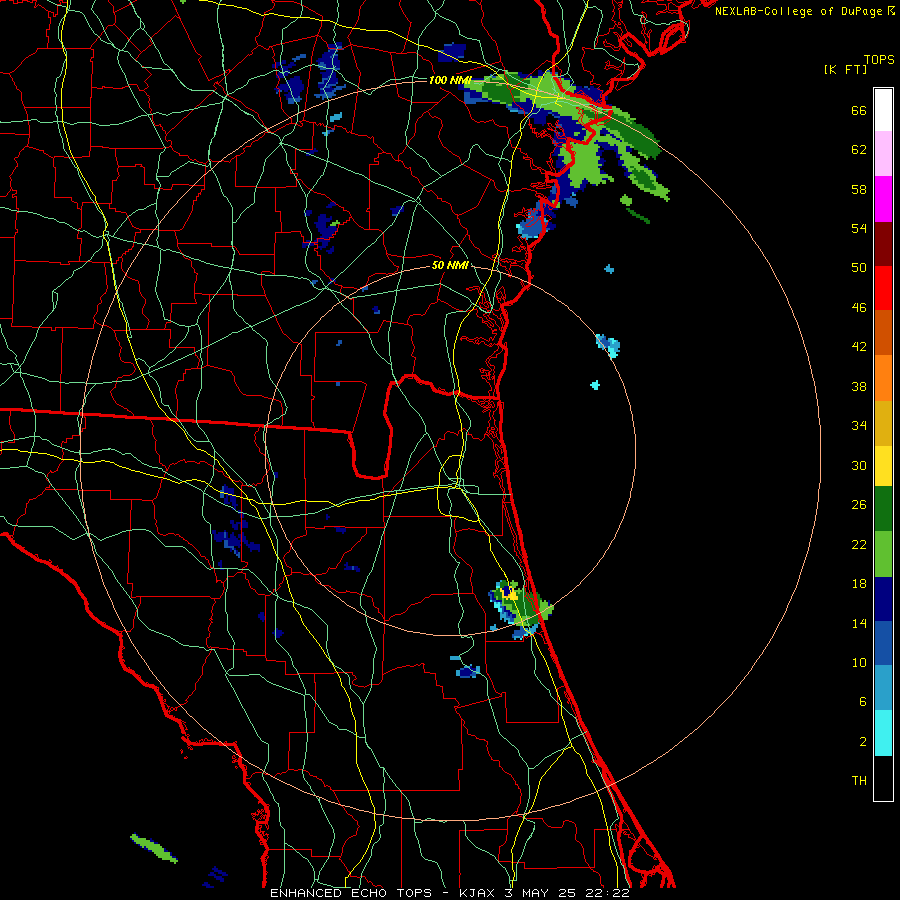Click the light green swatch near 22
The image size is (900, 900).
point(883,554)
